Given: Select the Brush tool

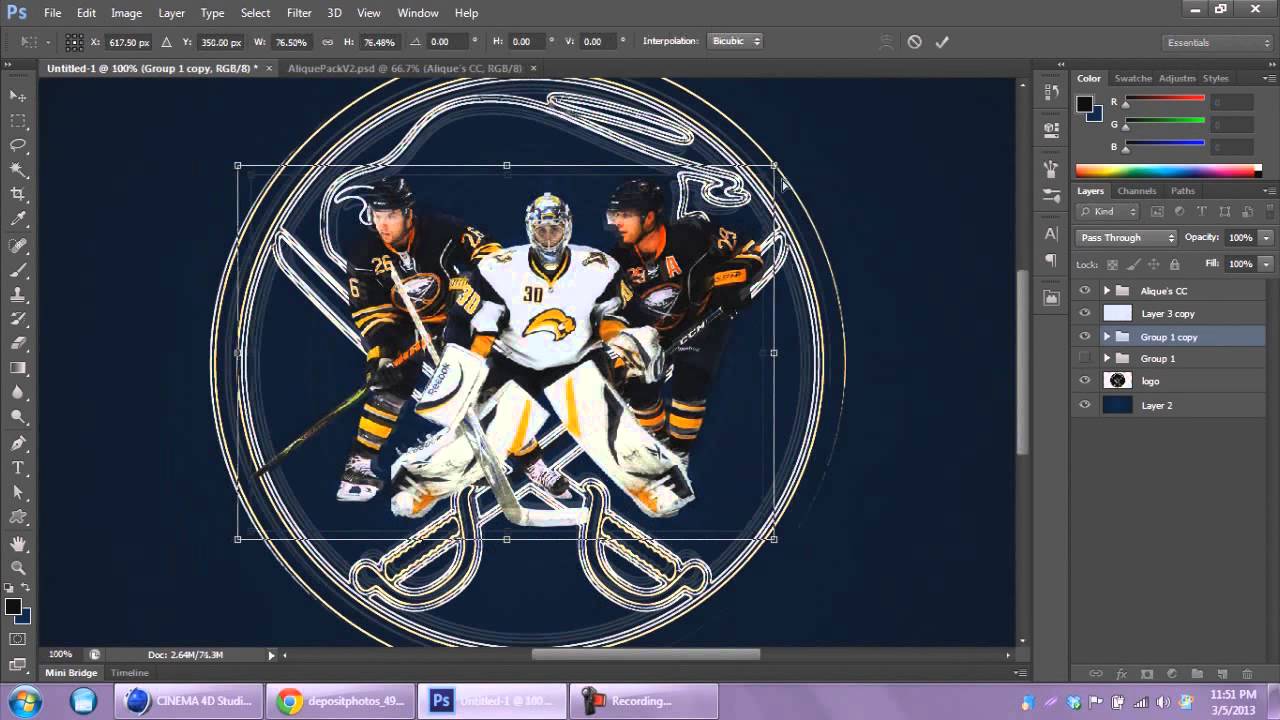Looking at the screenshot, I should 18,270.
